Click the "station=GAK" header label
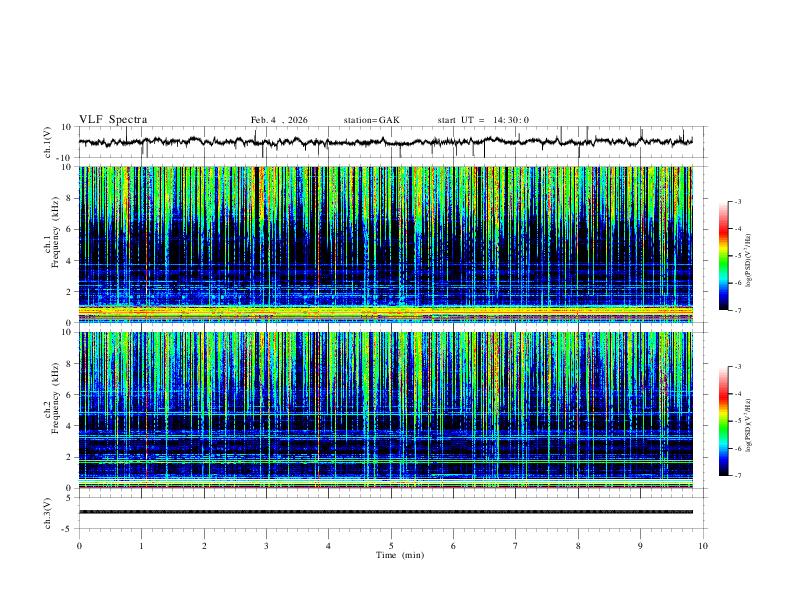 (x=371, y=120)
